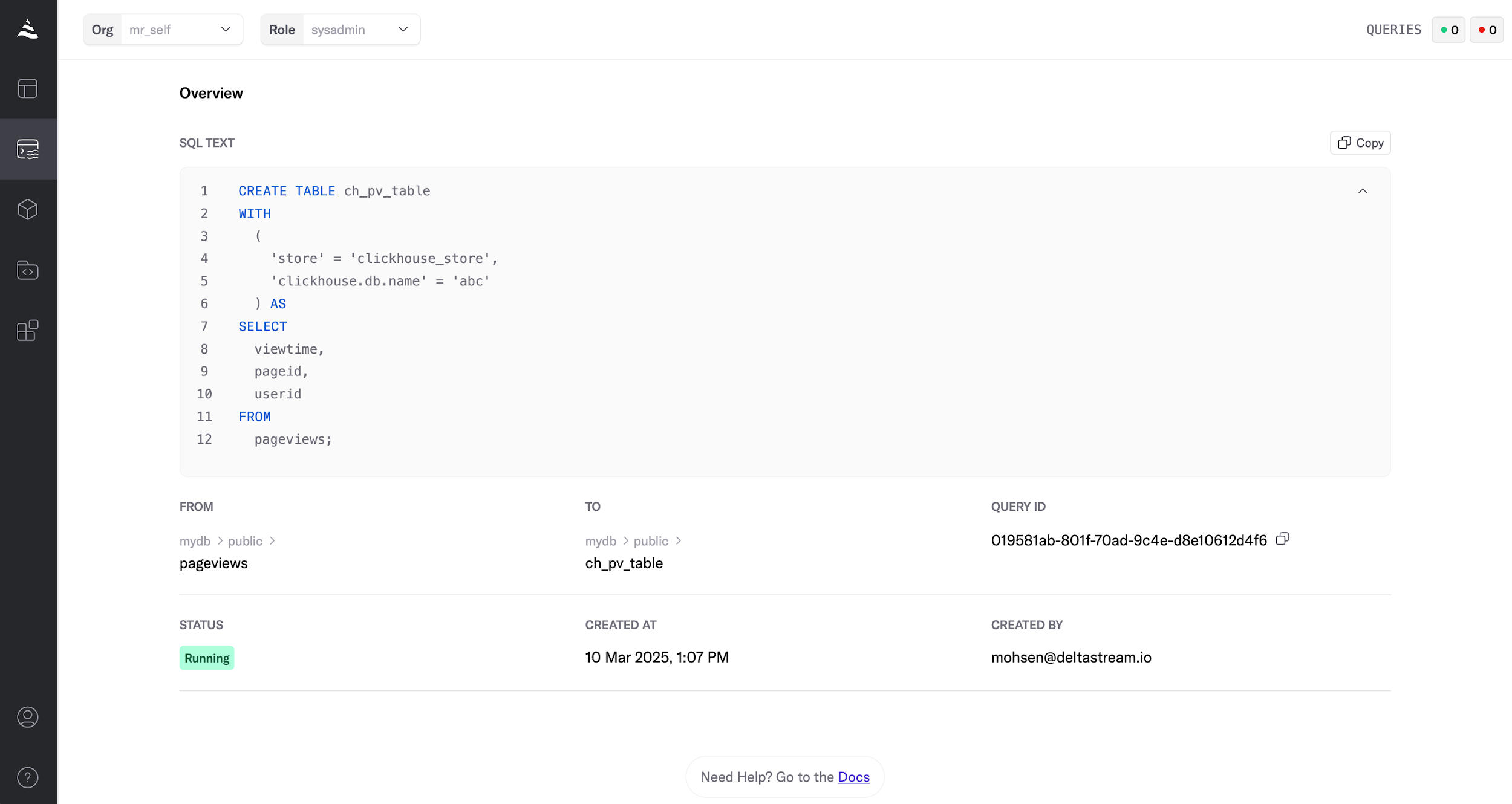Click the DeltaStream logo icon
Image resolution: width=1512 pixels, height=804 pixels.
(x=28, y=29)
